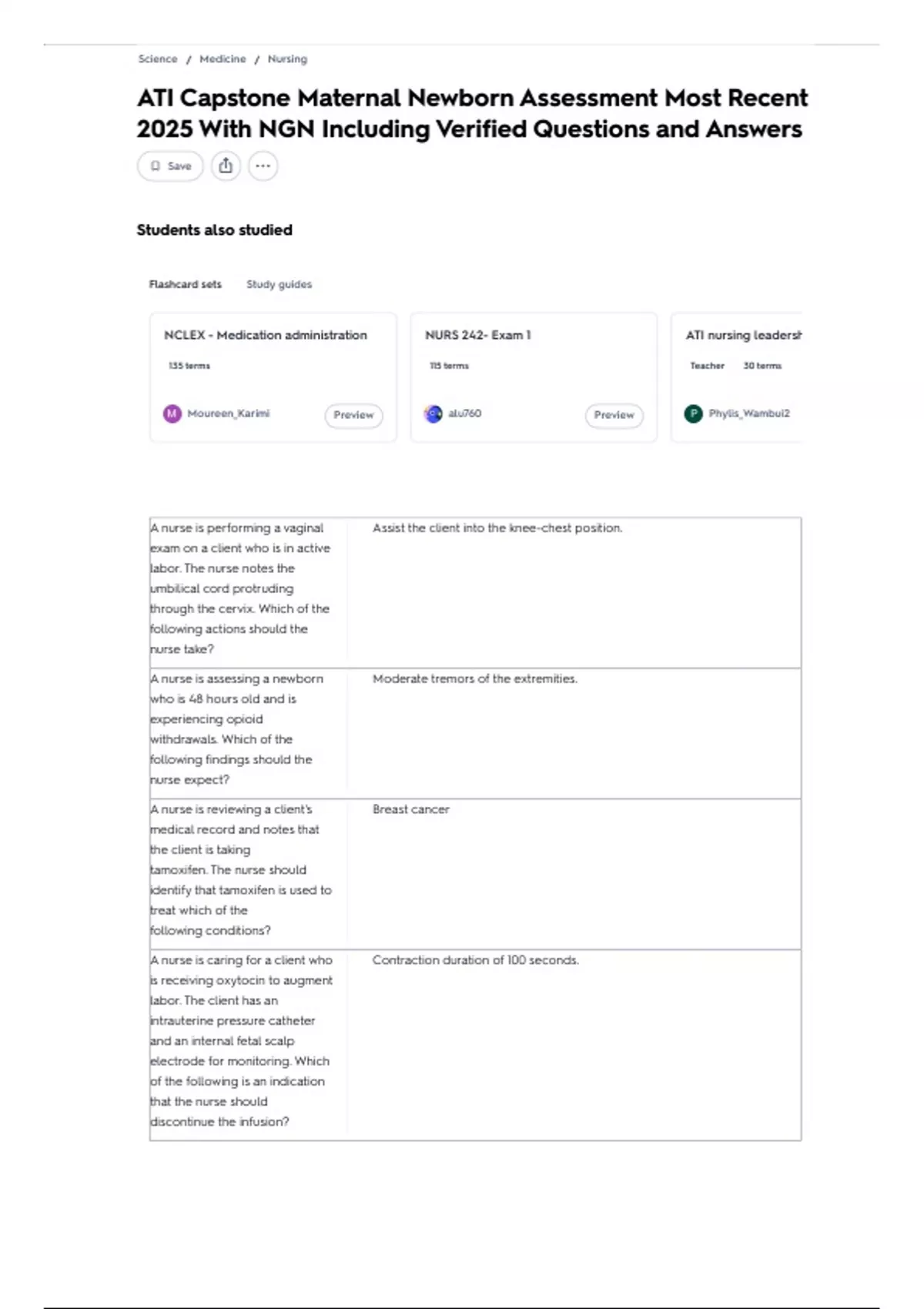The height and width of the screenshot is (1309, 924).
Task: Click Moureen_Karimi's purple avatar icon
Action: [x=172, y=413]
